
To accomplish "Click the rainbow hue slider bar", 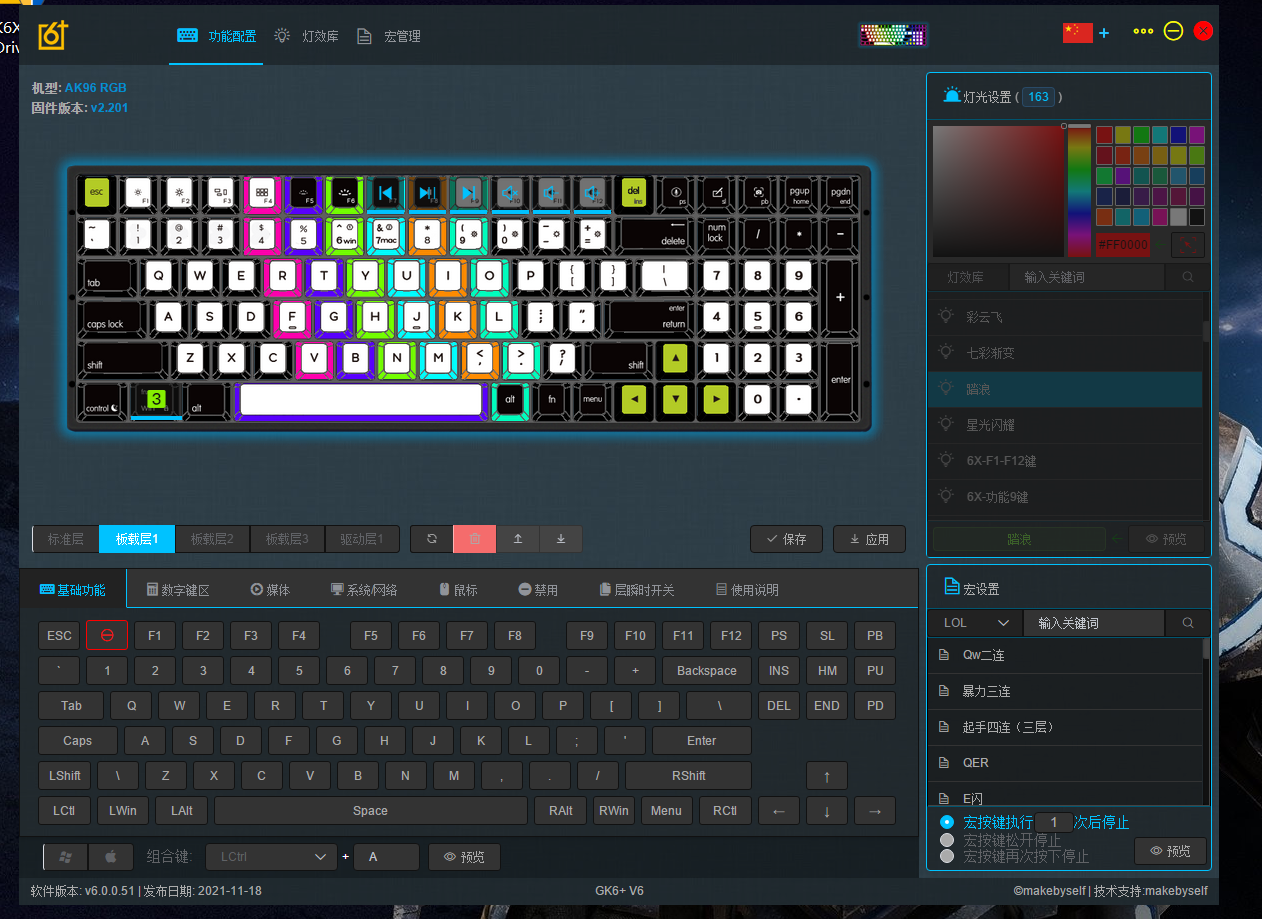I will [1079, 192].
